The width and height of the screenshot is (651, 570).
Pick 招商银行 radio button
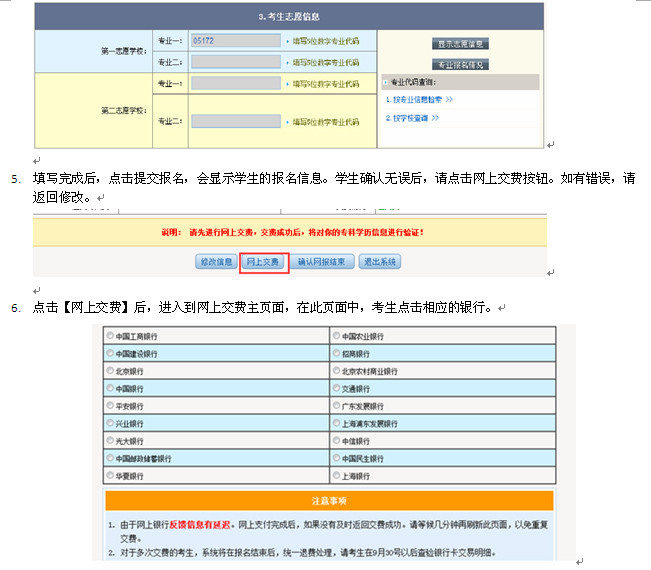tap(336, 353)
